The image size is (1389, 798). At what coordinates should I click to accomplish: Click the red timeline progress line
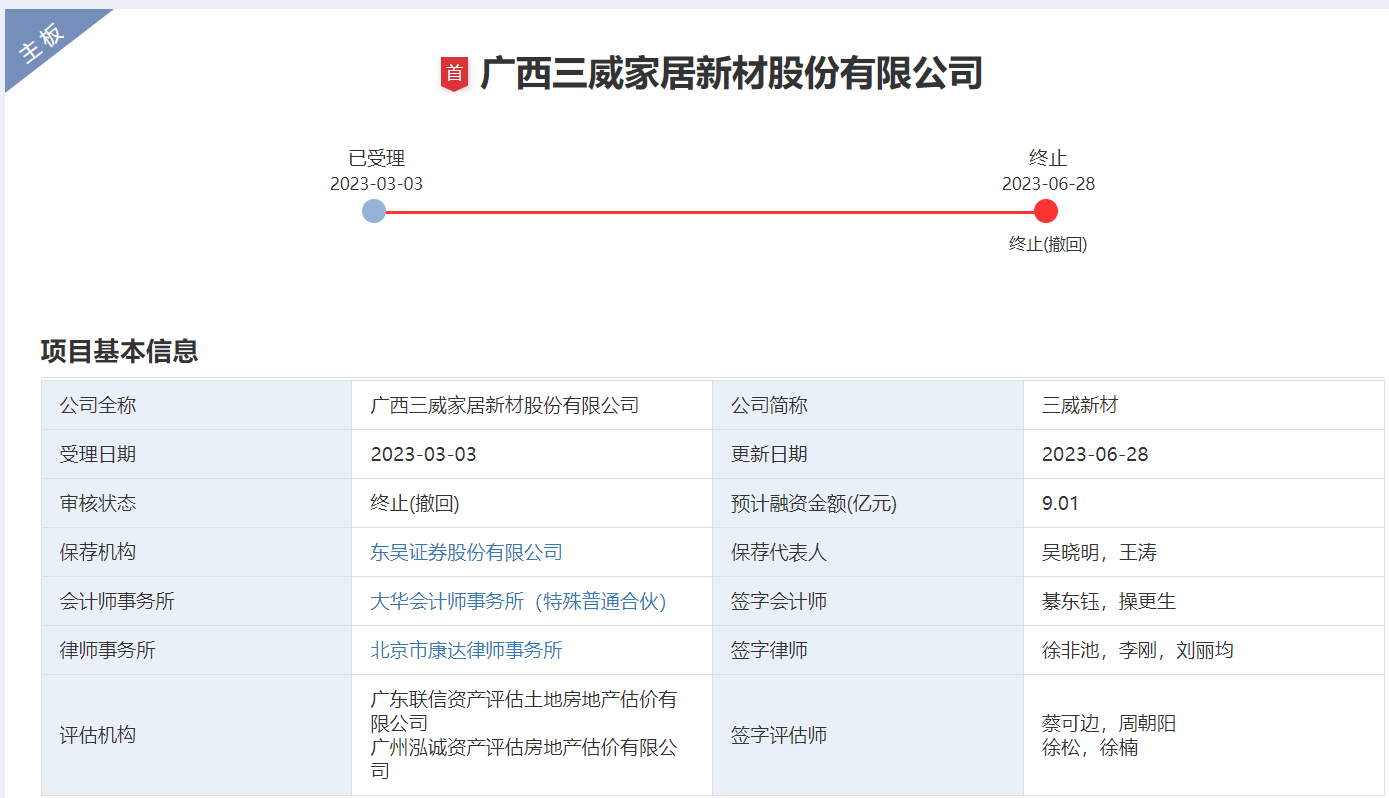[x=710, y=212]
